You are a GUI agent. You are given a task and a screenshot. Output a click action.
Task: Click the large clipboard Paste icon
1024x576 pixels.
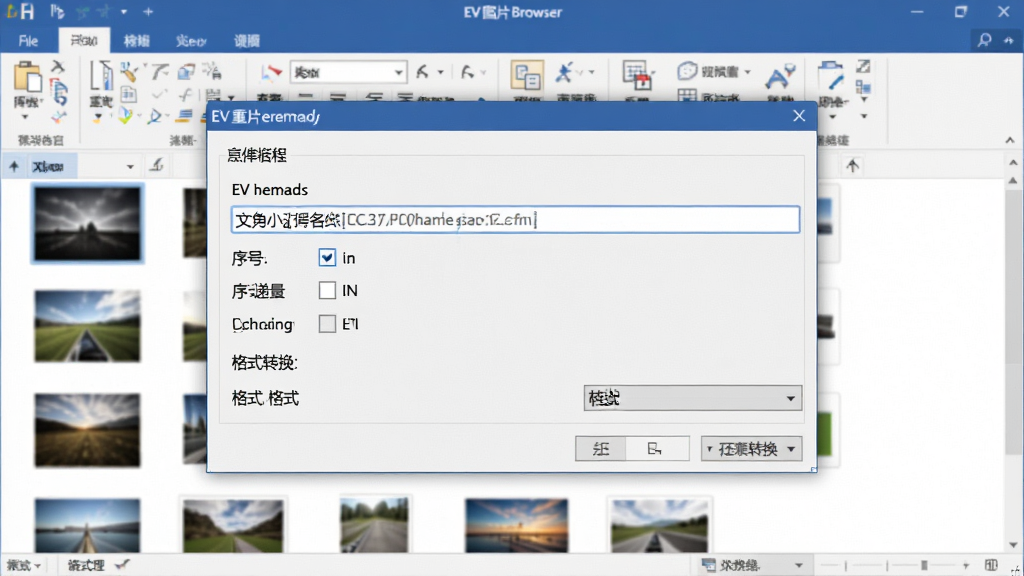pyautogui.click(x=27, y=77)
